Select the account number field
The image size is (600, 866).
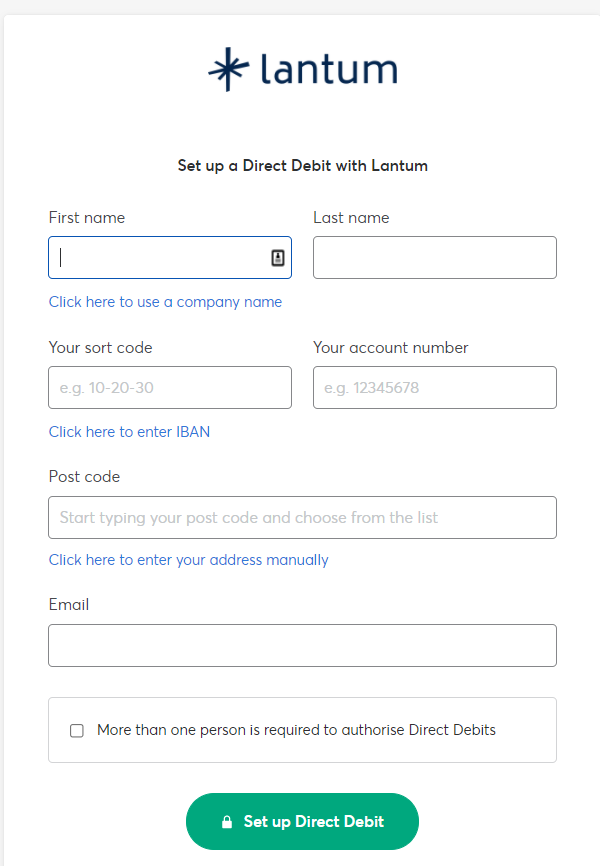point(435,388)
